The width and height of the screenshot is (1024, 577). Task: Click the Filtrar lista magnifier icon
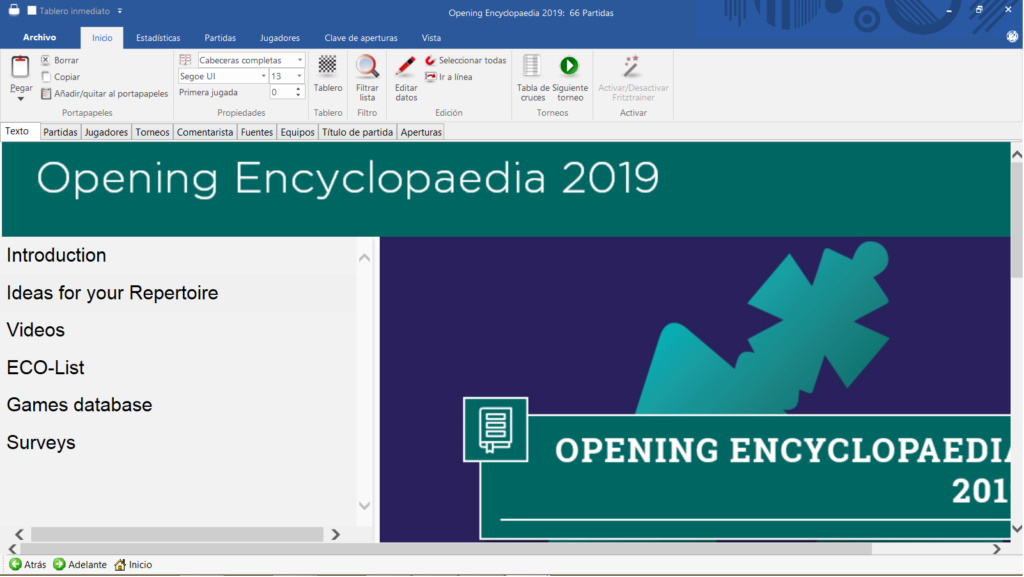coord(367,66)
